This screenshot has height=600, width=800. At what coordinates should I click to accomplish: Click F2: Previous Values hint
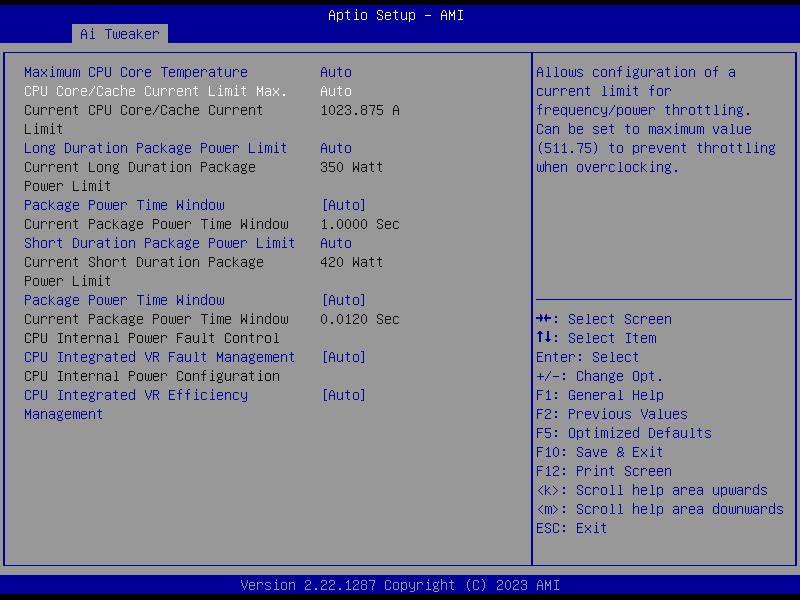pos(612,414)
